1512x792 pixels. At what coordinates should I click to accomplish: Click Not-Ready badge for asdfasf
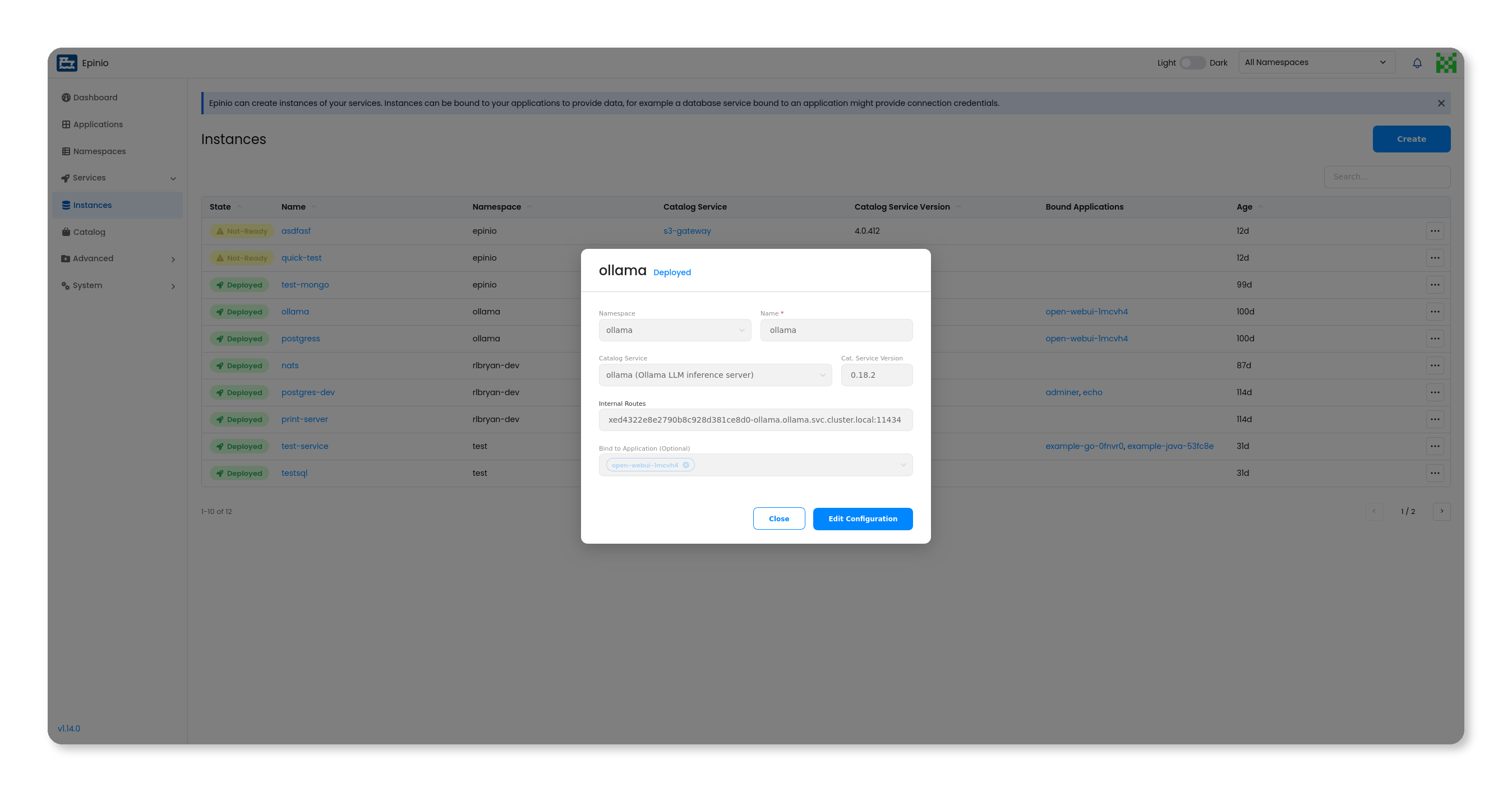tap(242, 231)
